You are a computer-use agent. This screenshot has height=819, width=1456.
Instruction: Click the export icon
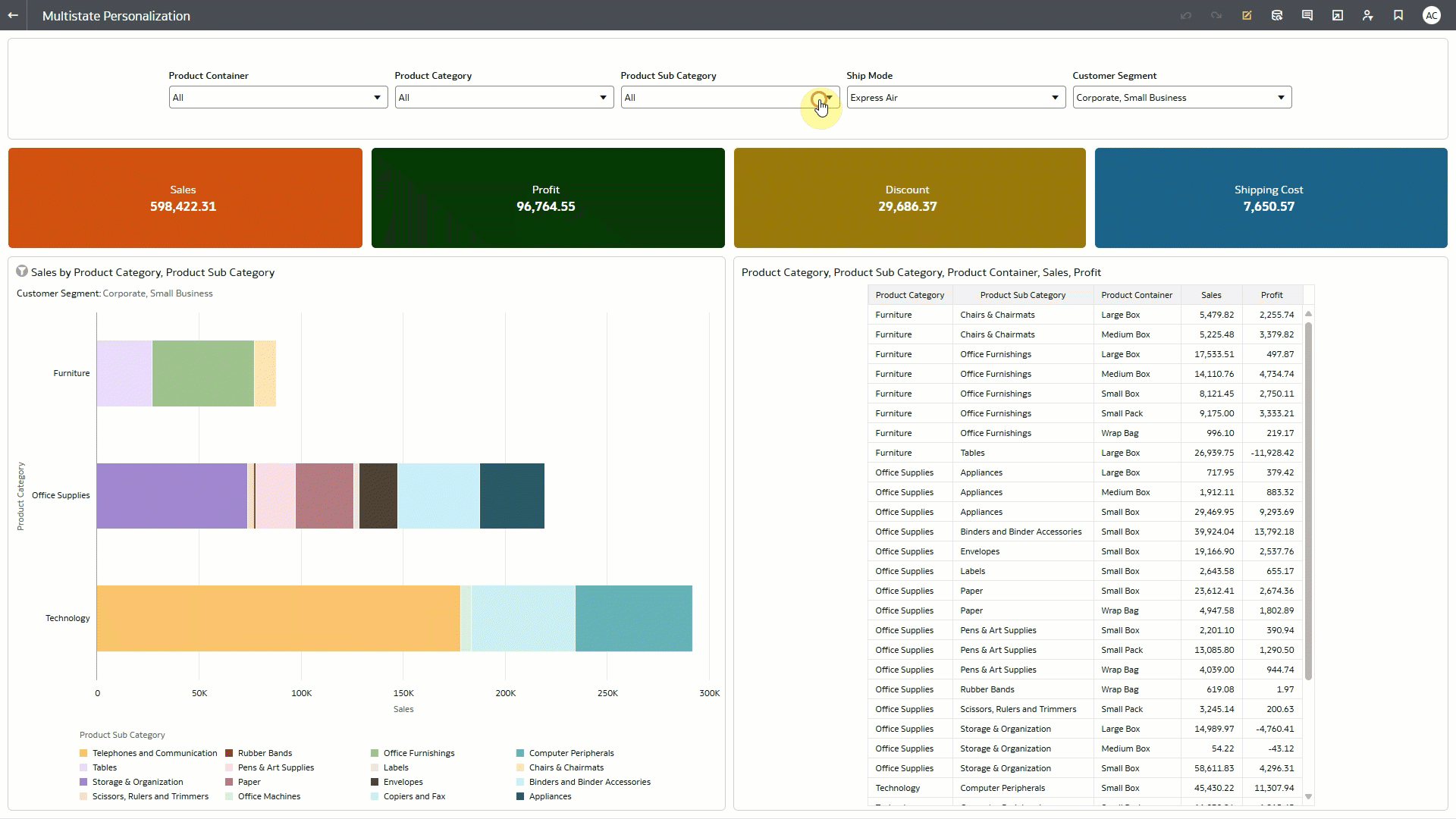[x=1338, y=15]
